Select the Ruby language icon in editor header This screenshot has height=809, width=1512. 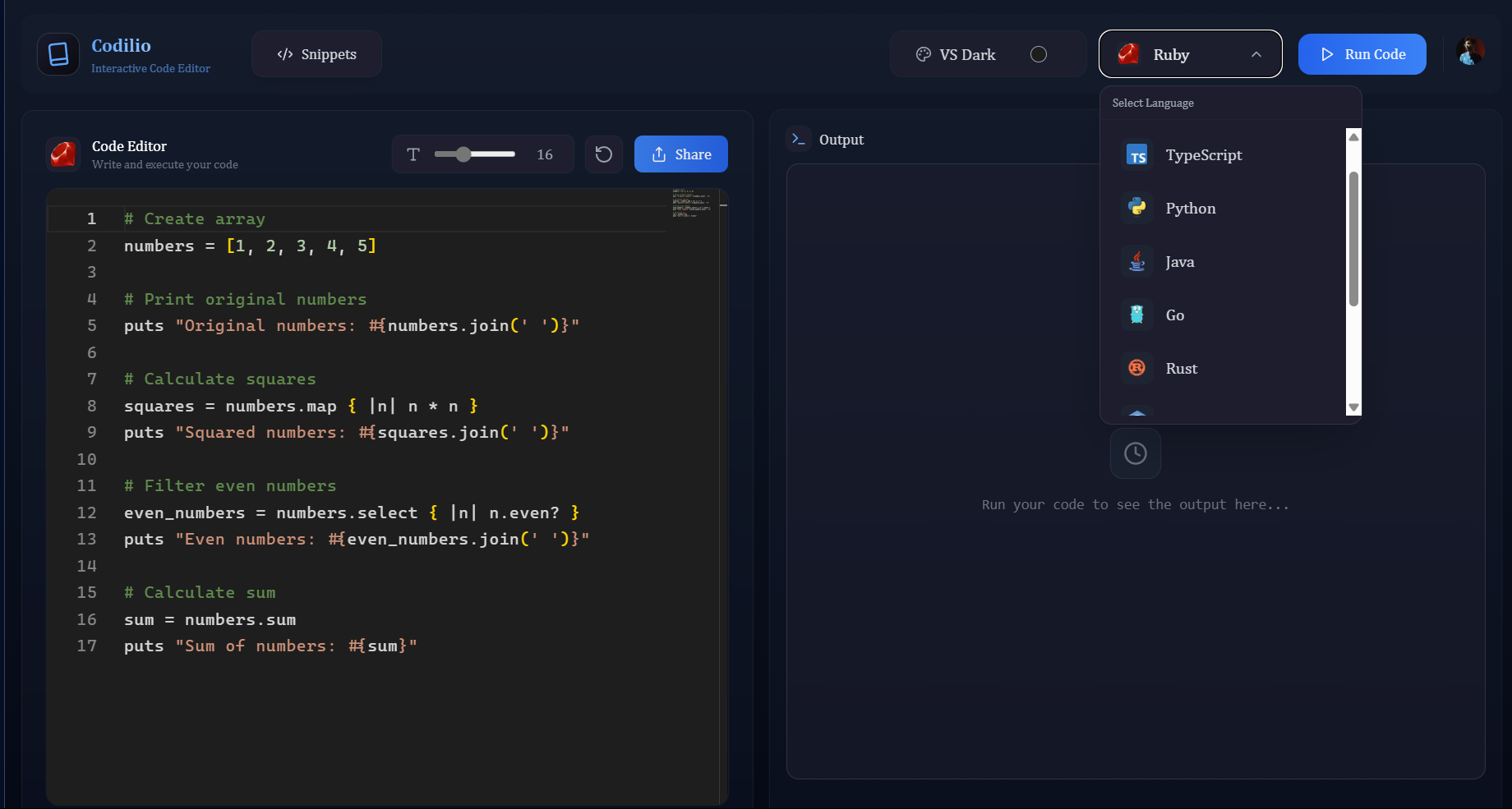(x=63, y=154)
